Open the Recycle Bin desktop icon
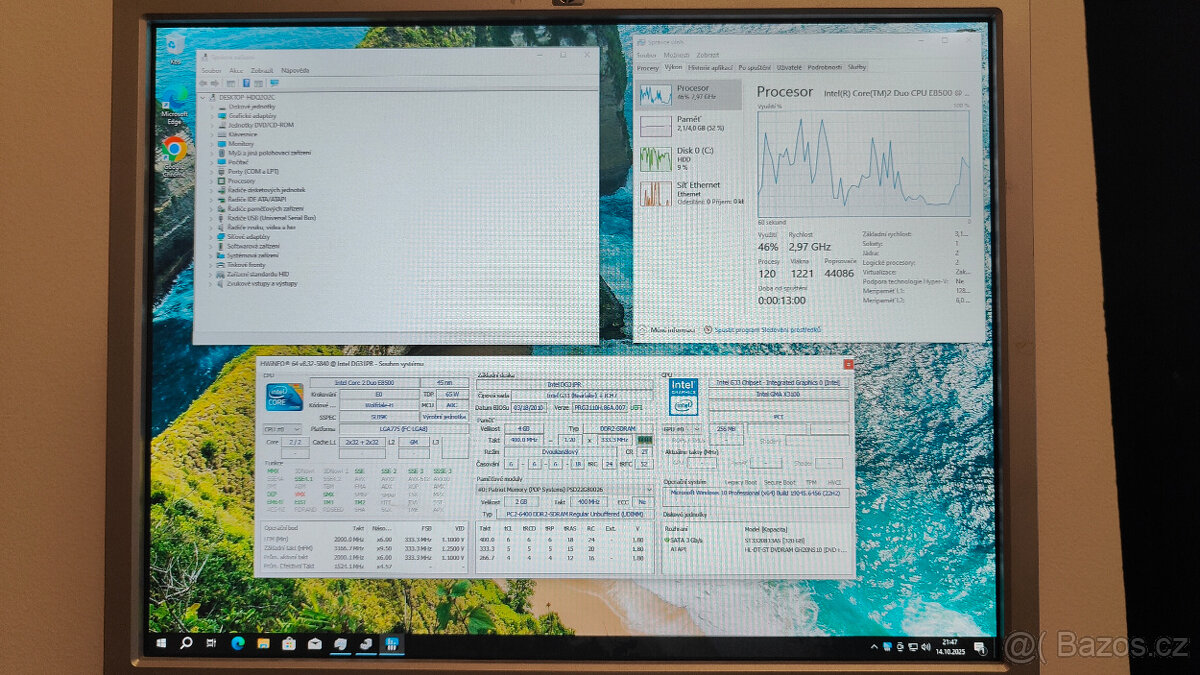 pos(176,43)
